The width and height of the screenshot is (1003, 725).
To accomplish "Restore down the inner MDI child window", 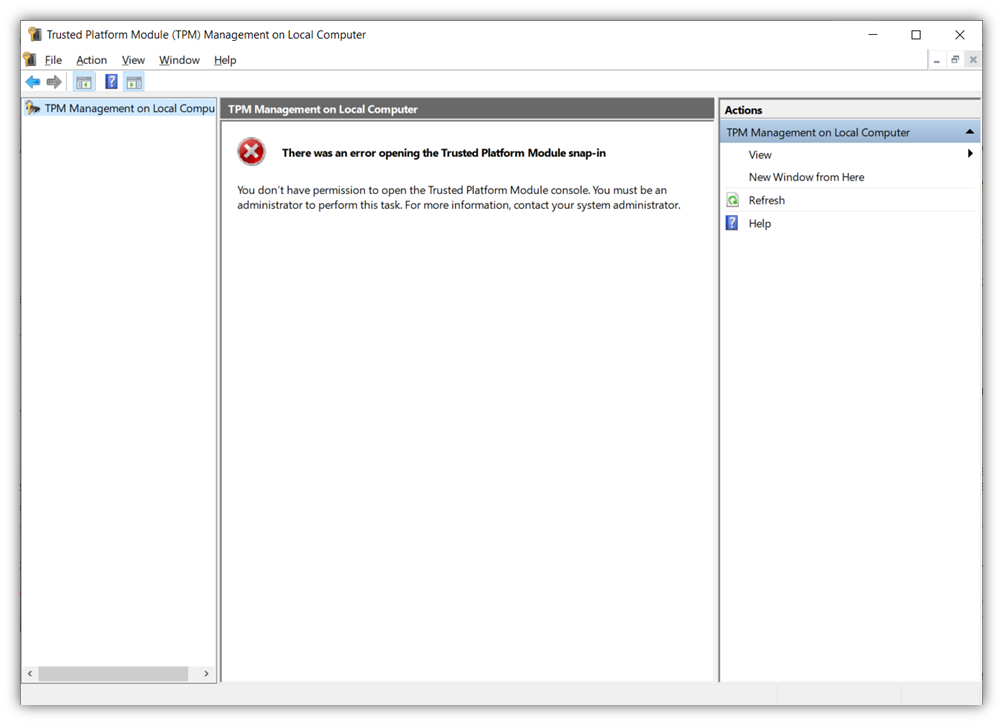I will (x=955, y=60).
